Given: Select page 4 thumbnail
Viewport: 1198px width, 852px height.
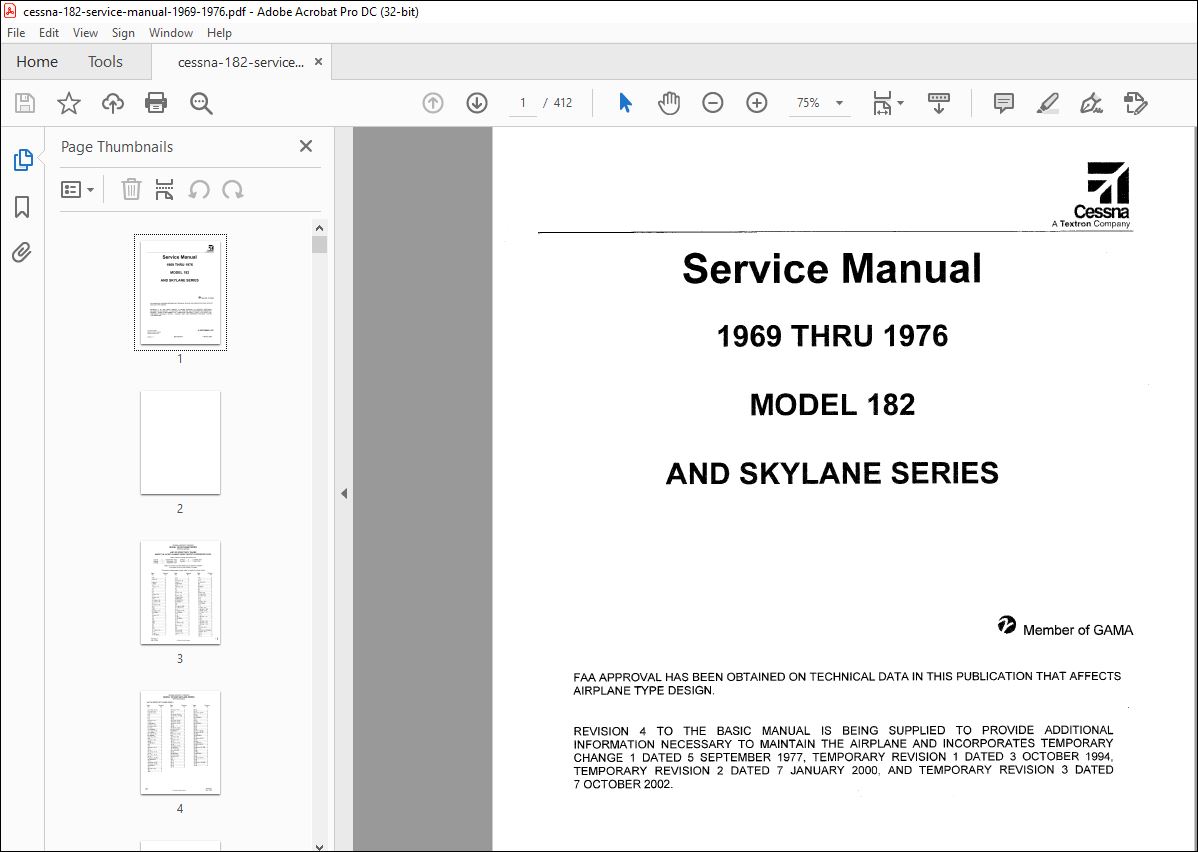Looking at the screenshot, I should tap(180, 743).
